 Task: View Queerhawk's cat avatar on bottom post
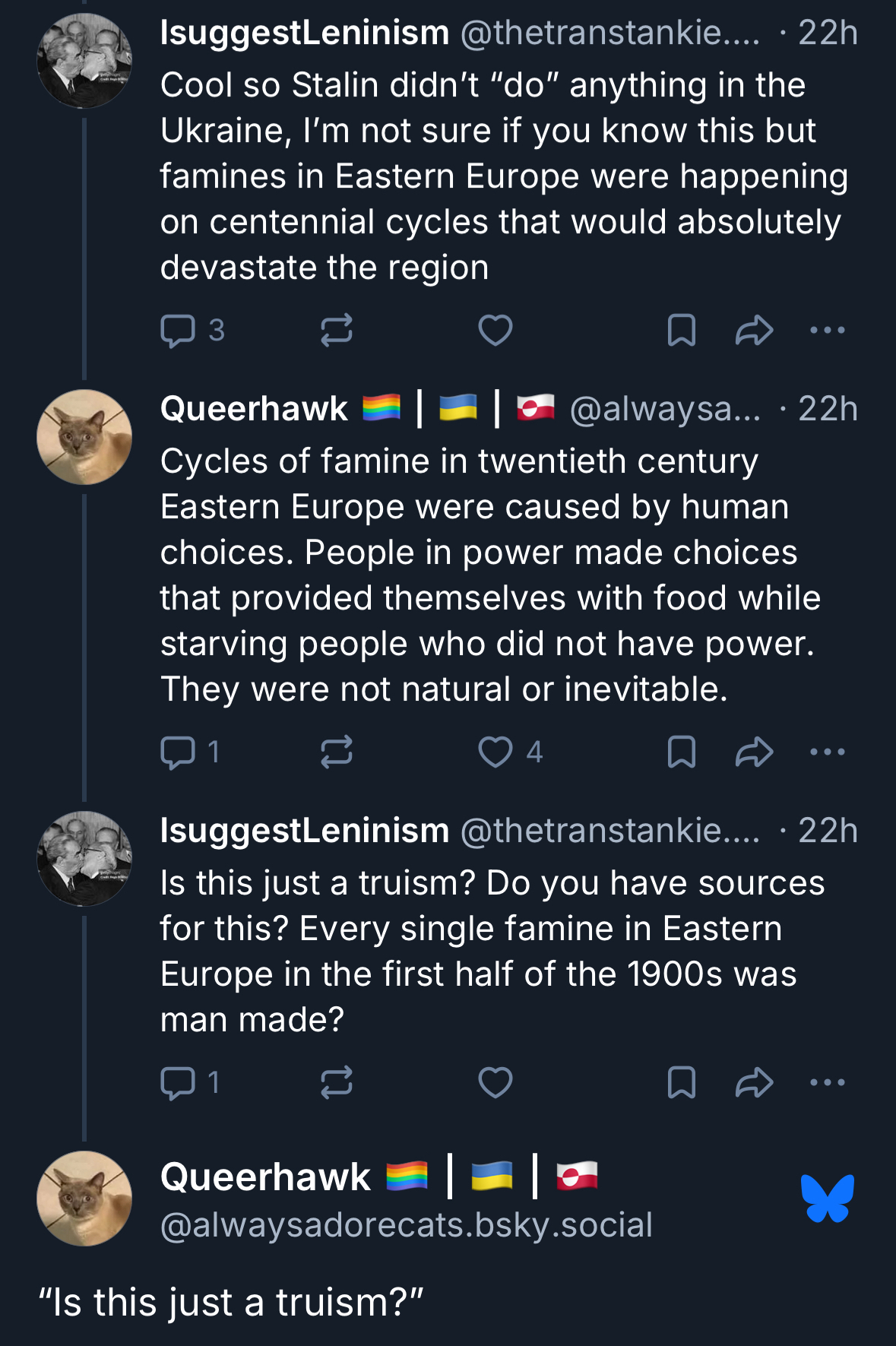pos(84,1199)
